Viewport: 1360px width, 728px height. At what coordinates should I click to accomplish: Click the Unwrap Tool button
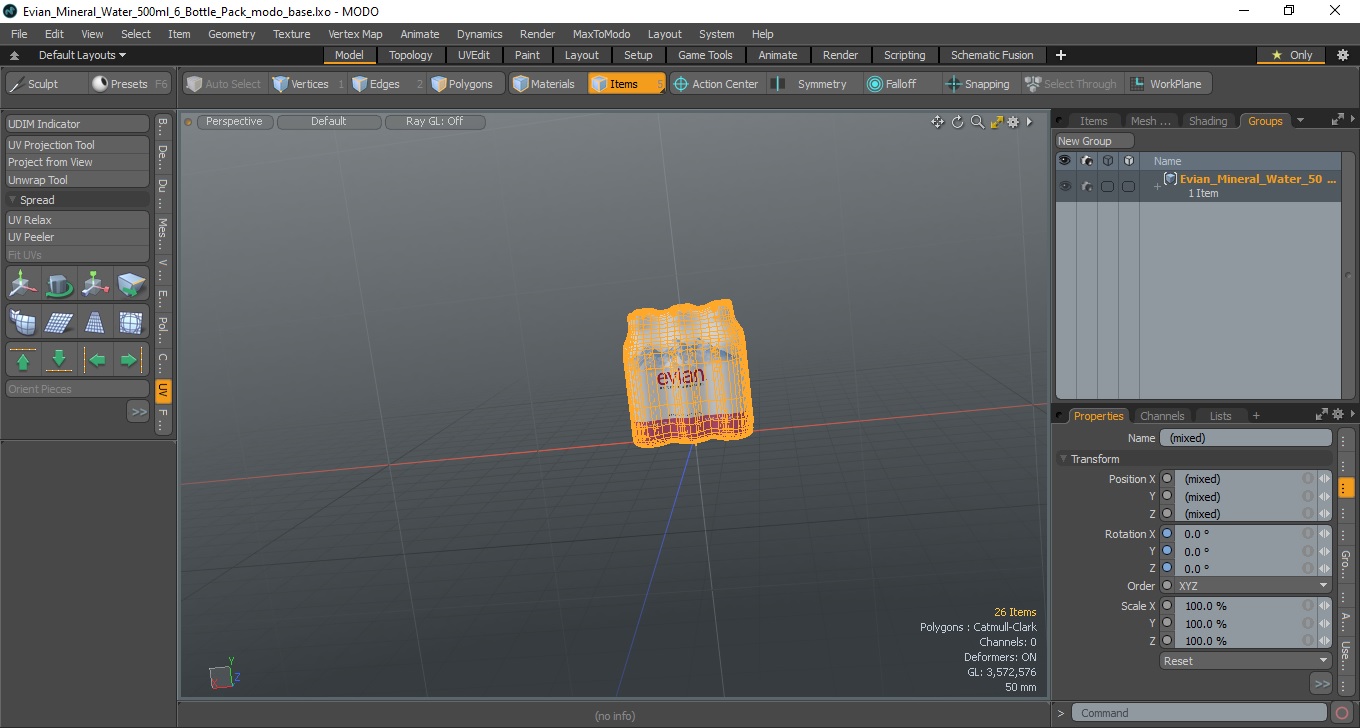click(x=78, y=180)
